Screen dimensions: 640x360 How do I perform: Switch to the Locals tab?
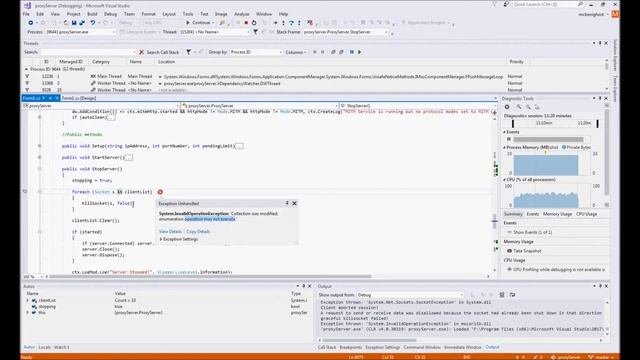[44, 347]
